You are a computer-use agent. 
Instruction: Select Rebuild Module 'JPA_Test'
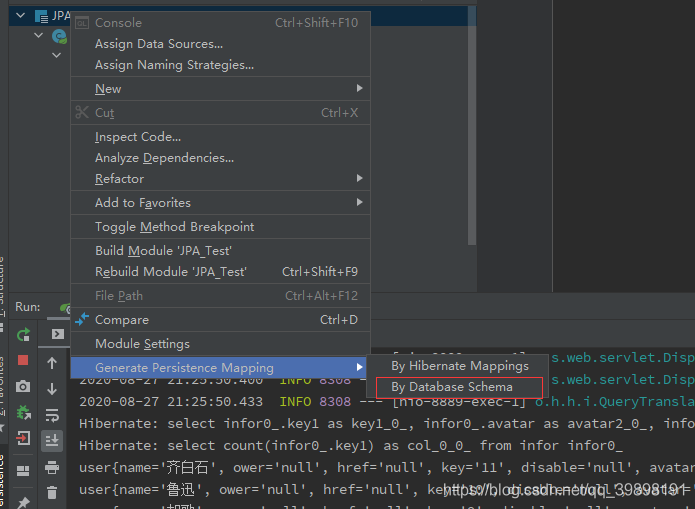[221, 271]
